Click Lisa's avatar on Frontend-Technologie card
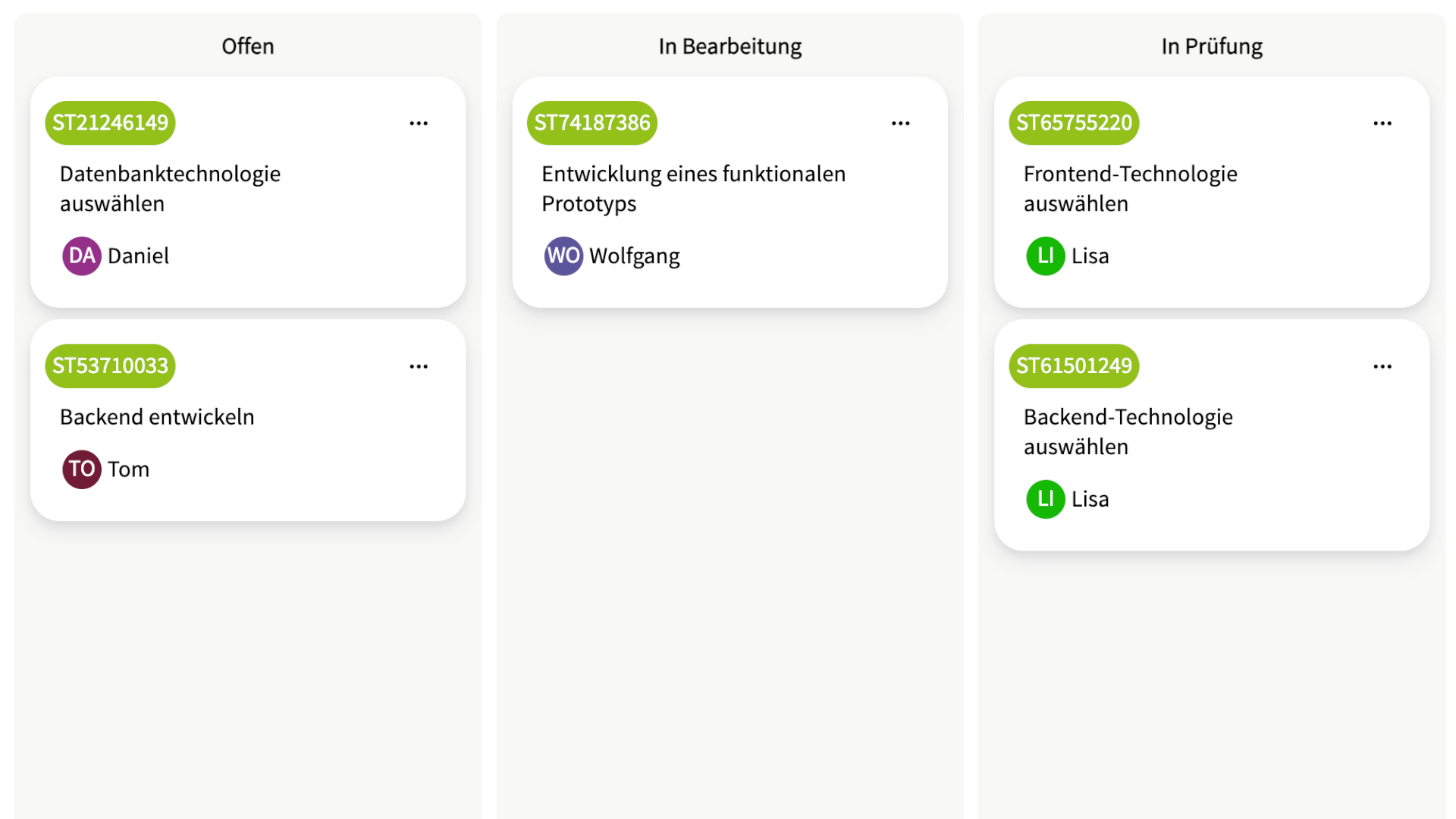The image size is (1456, 819). pyautogui.click(x=1045, y=256)
